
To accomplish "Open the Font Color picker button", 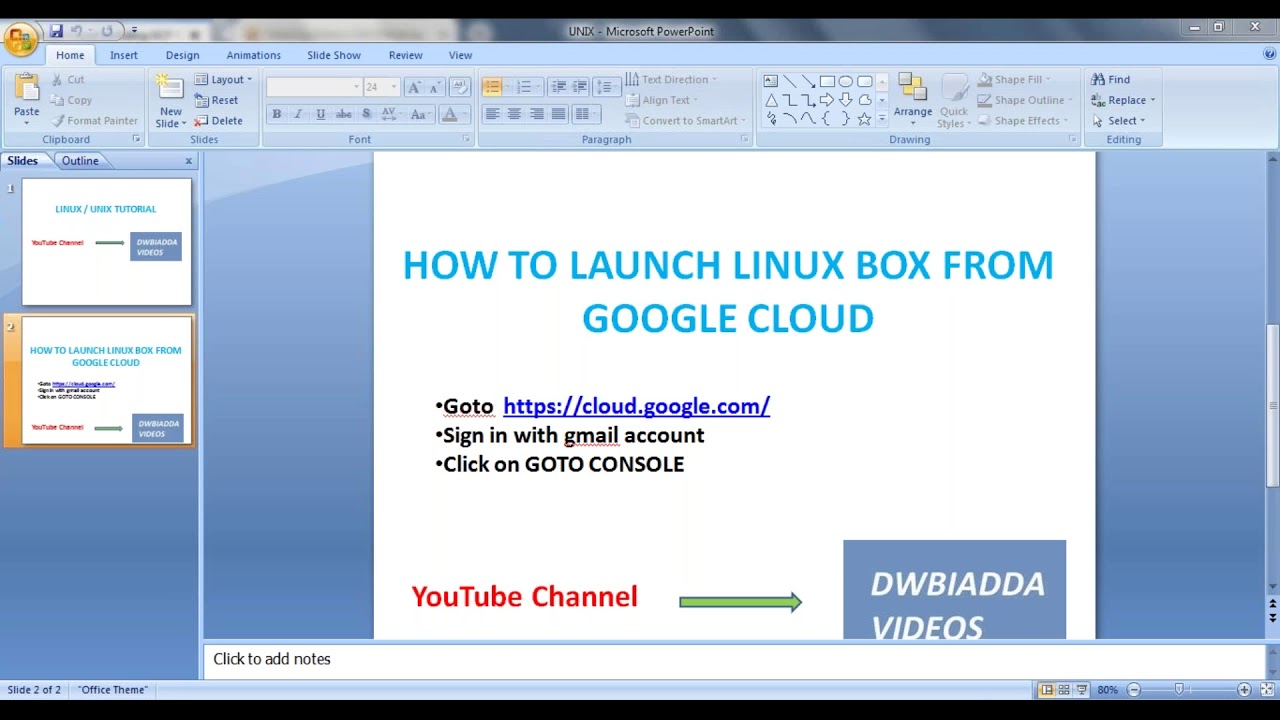I will [x=452, y=114].
